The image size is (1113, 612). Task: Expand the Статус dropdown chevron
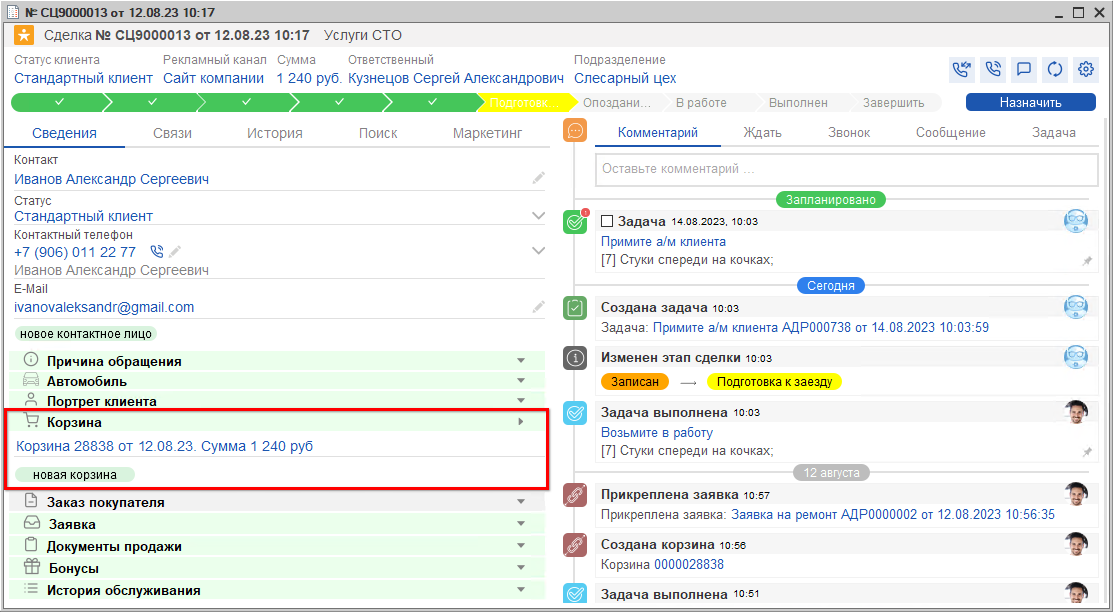(x=539, y=215)
